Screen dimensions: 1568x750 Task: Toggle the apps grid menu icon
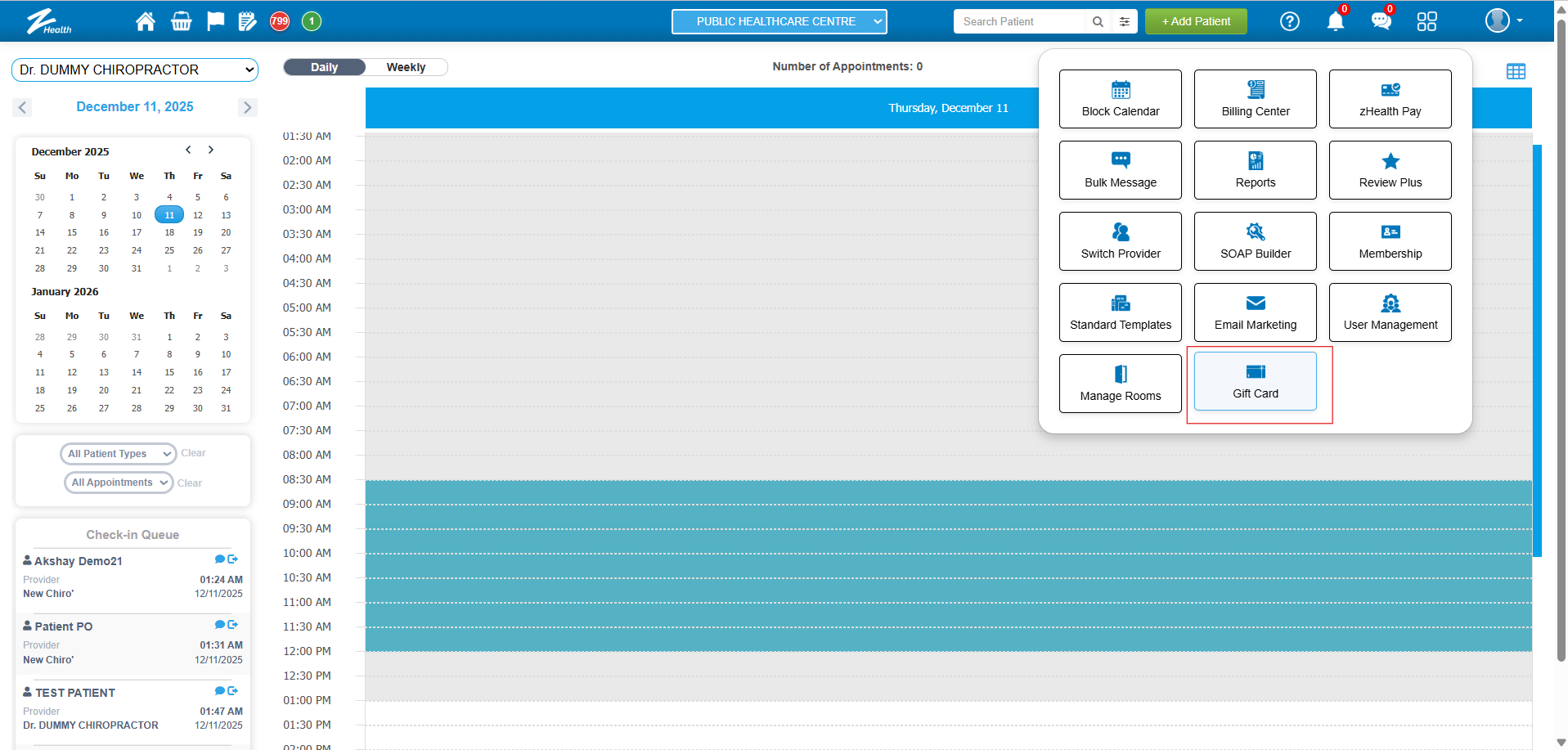tap(1426, 21)
